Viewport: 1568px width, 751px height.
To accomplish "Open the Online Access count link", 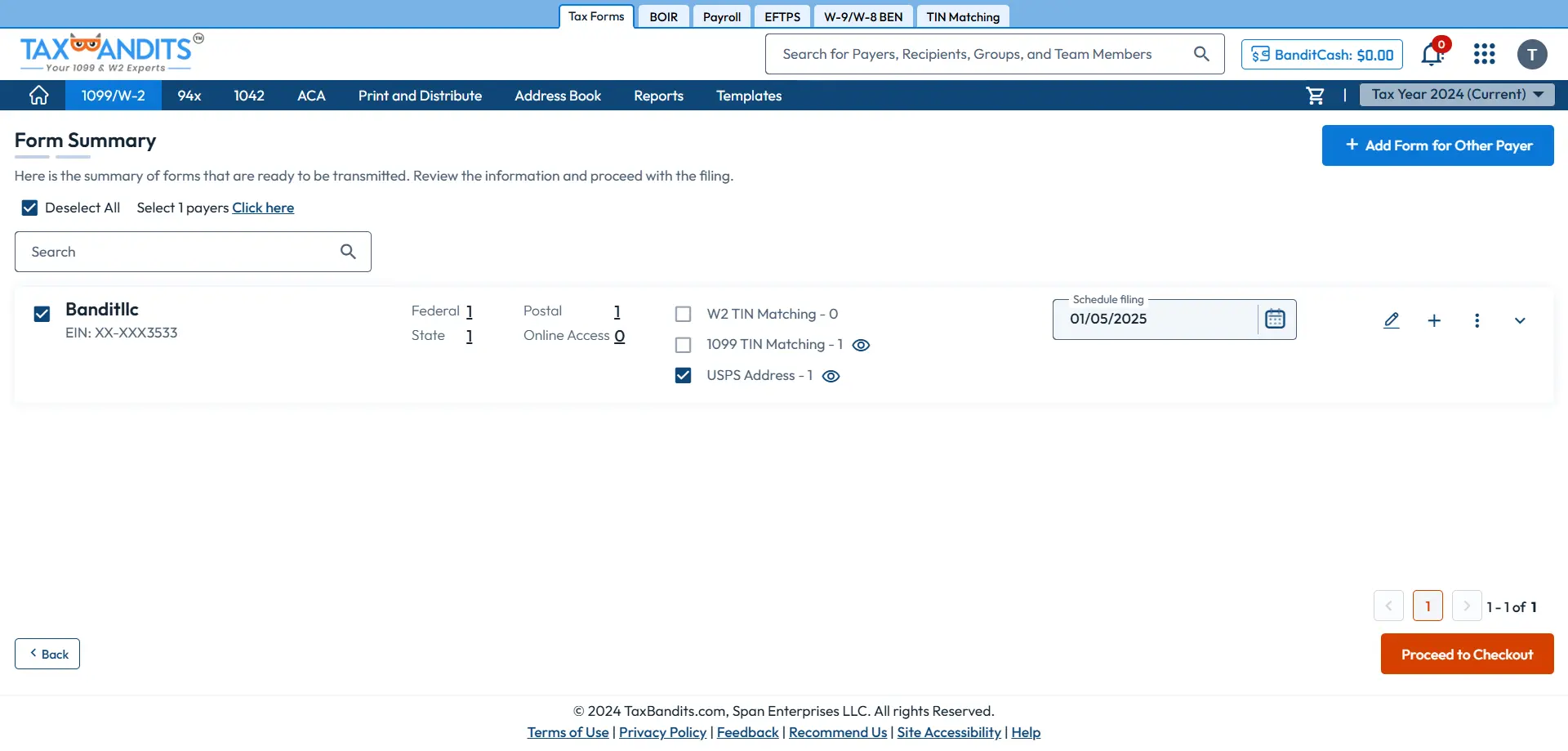I will click(620, 336).
